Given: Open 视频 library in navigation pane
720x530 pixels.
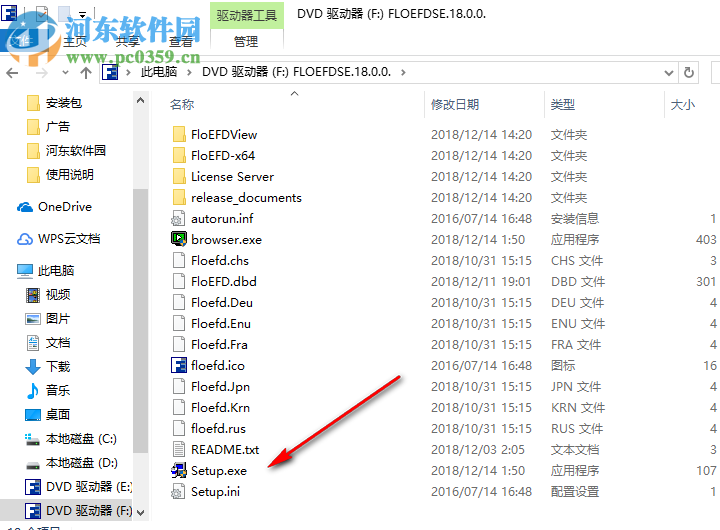Looking at the screenshot, I should coord(58,294).
